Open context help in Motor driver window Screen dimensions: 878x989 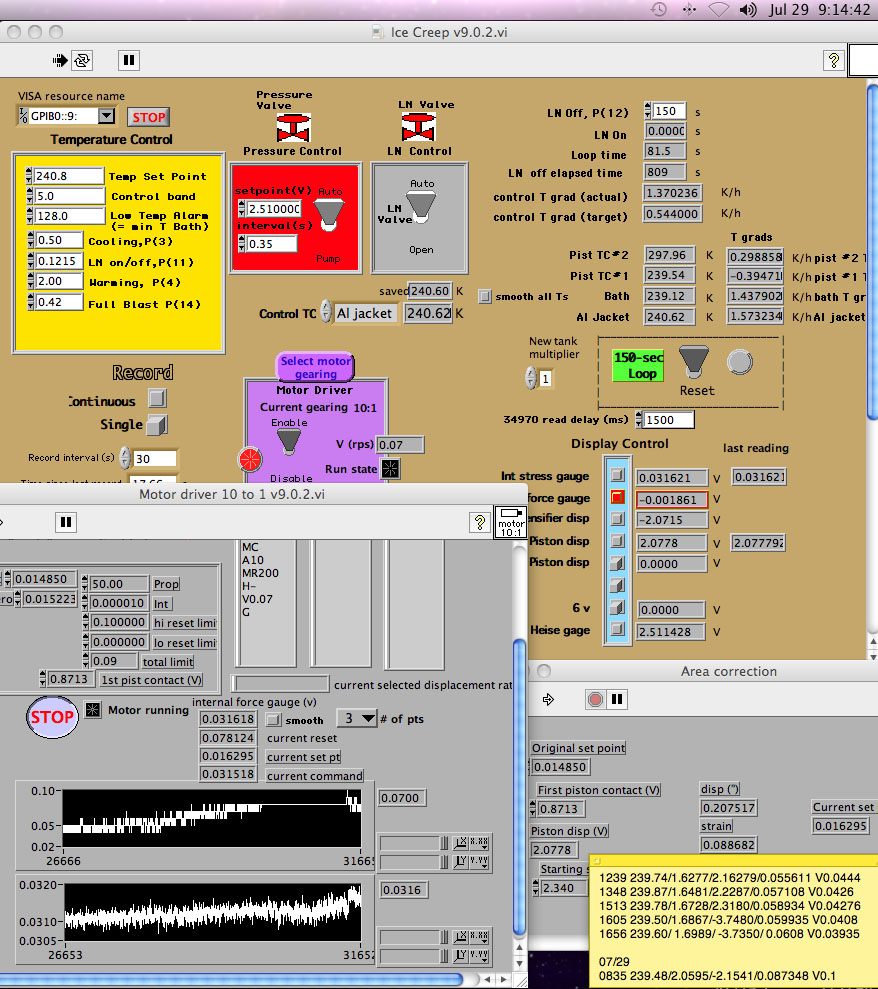(480, 521)
